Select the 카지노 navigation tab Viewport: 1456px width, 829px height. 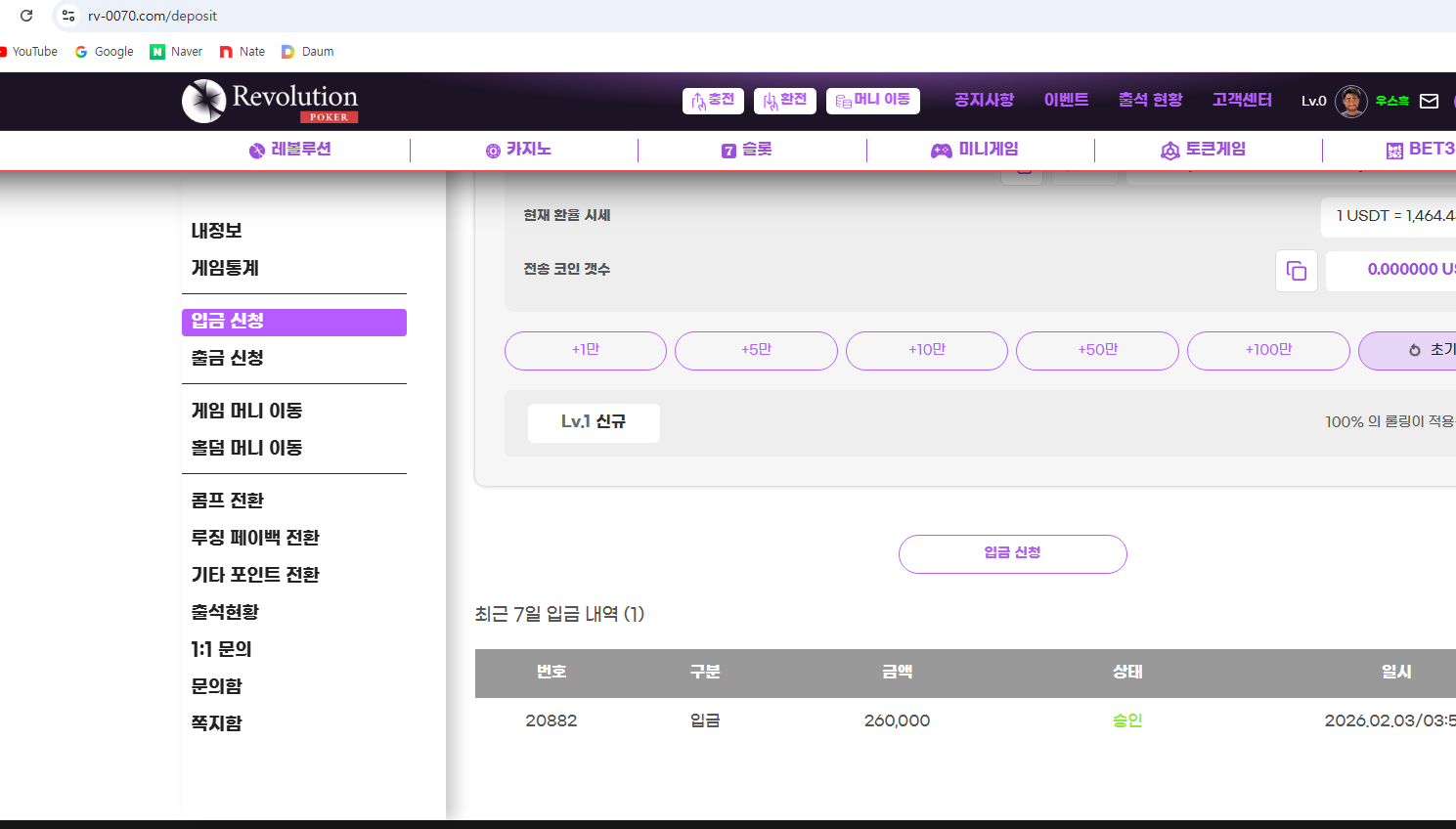click(519, 150)
